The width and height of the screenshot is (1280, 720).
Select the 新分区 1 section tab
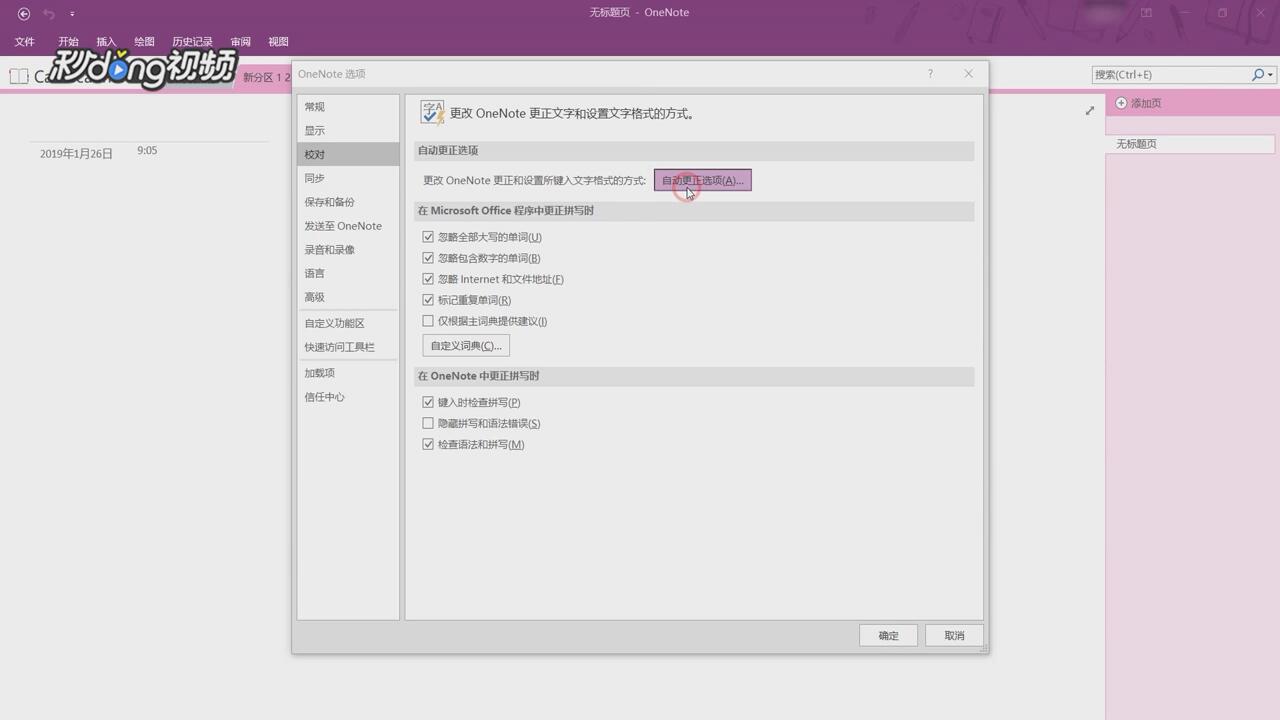(265, 77)
